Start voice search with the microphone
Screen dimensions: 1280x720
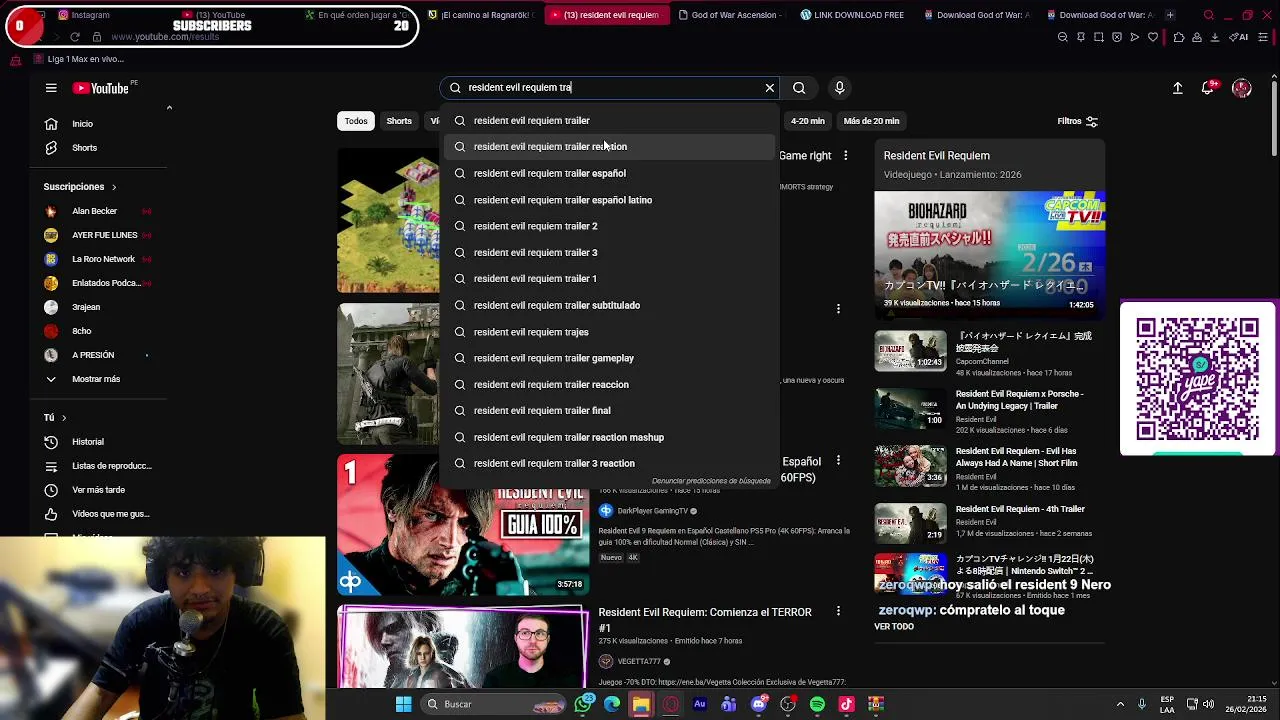click(x=840, y=88)
